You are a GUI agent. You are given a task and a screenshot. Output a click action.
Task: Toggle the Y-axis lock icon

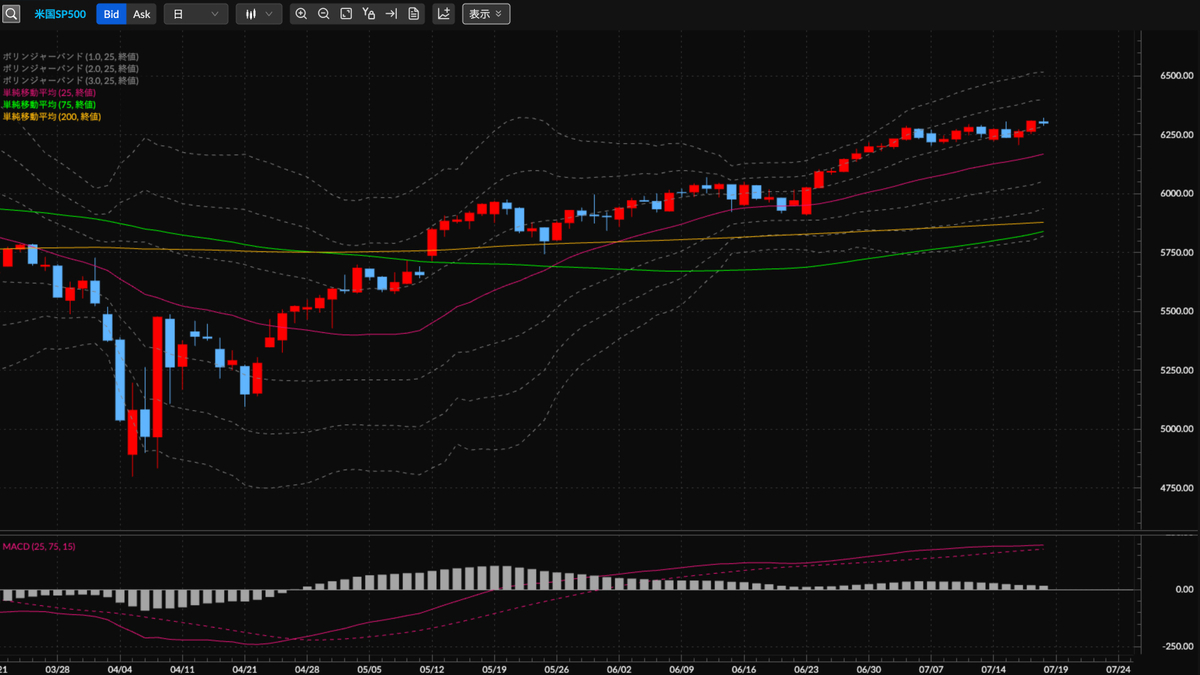click(x=369, y=14)
